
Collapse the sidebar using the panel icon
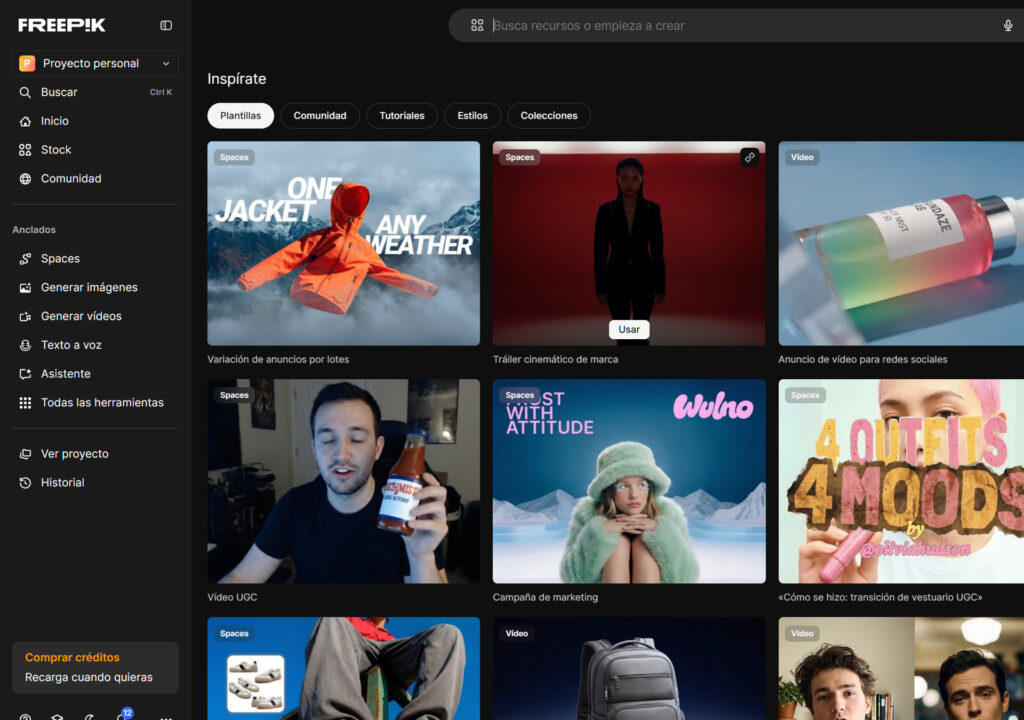click(x=166, y=25)
